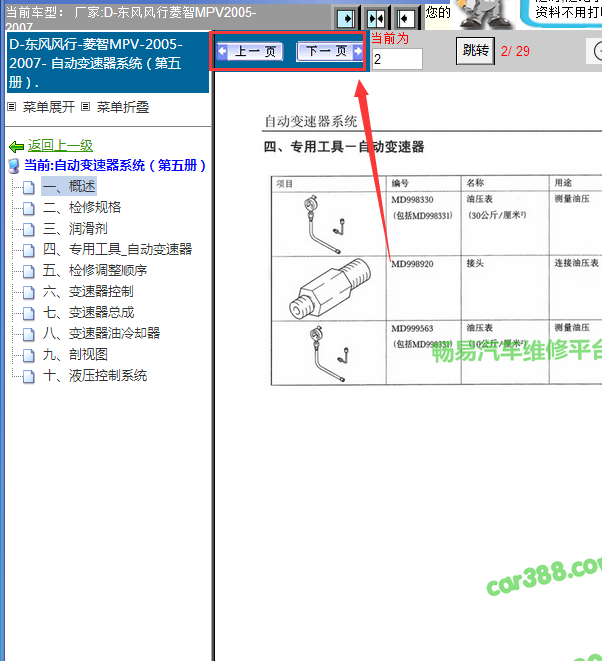This screenshot has width=602, height=661.
Task: Click the blue manual title header
Action: click(108, 63)
